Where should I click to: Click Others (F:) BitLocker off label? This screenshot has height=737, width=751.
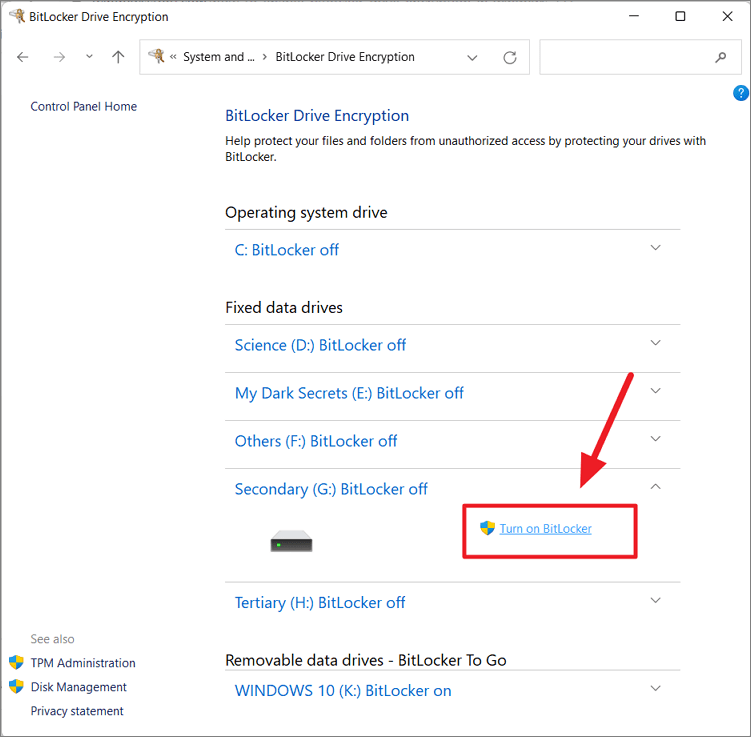click(316, 441)
